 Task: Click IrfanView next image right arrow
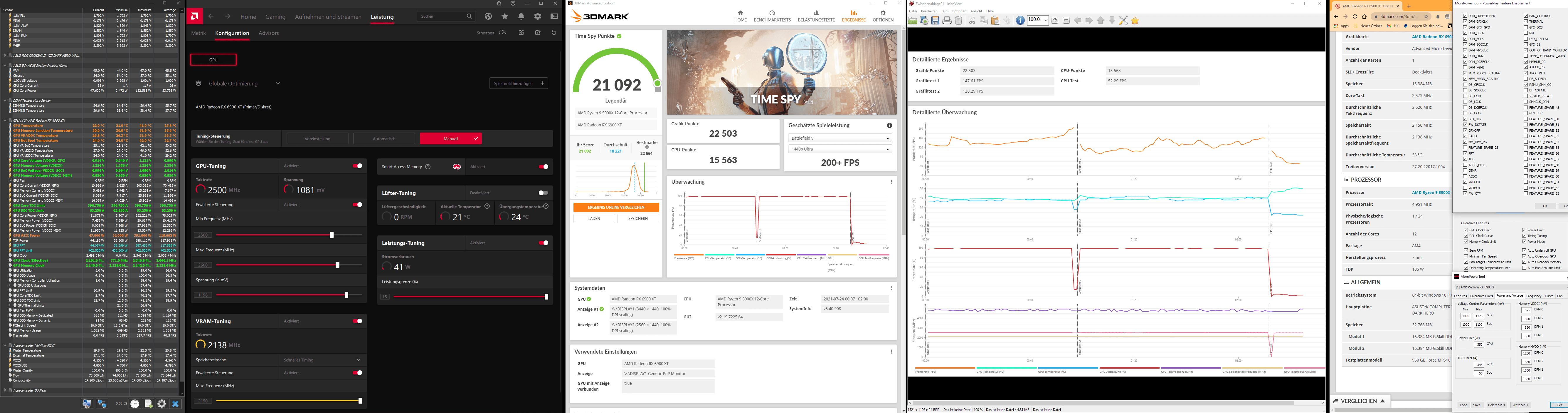point(1090,21)
